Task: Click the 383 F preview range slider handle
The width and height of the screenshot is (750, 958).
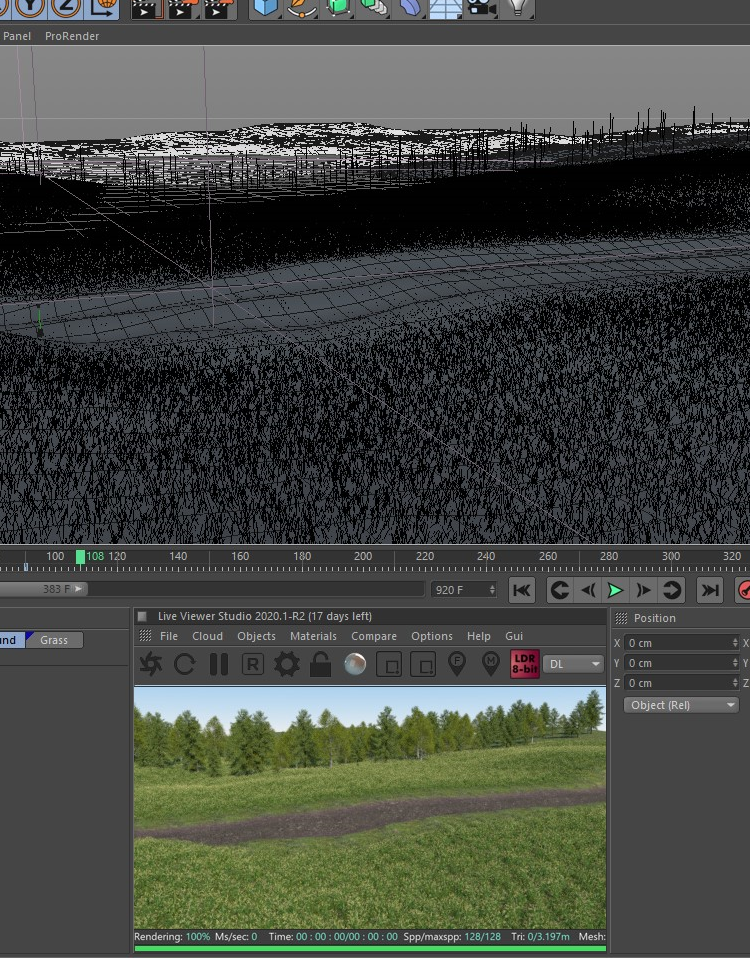Action: pos(79,589)
